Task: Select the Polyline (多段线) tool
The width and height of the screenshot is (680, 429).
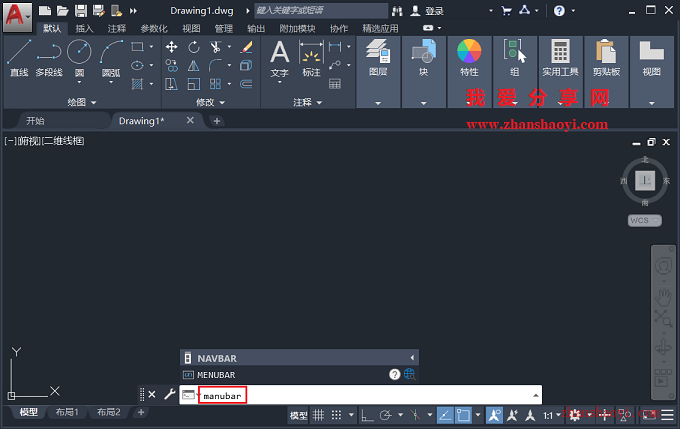Action: (x=49, y=58)
